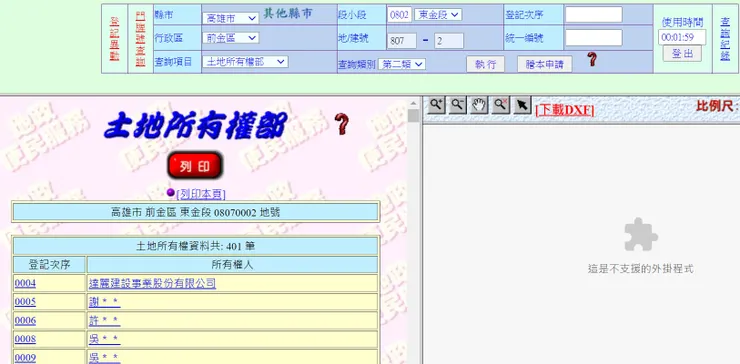Open registration order 0009 link

[x=25, y=358]
